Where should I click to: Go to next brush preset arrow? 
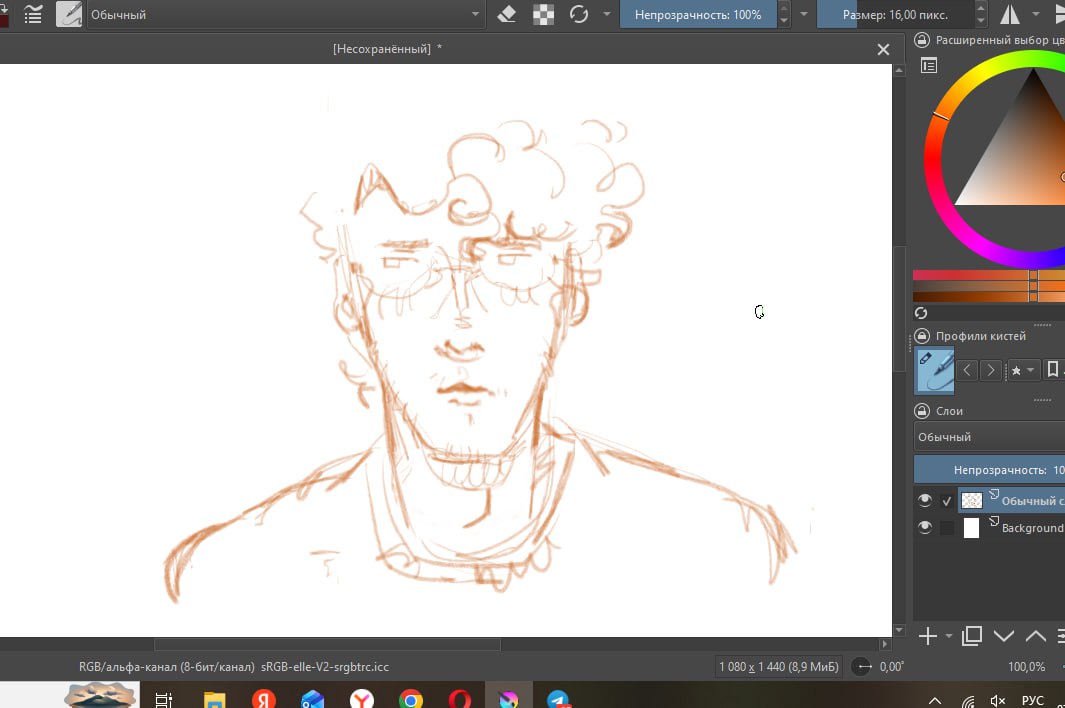click(991, 370)
